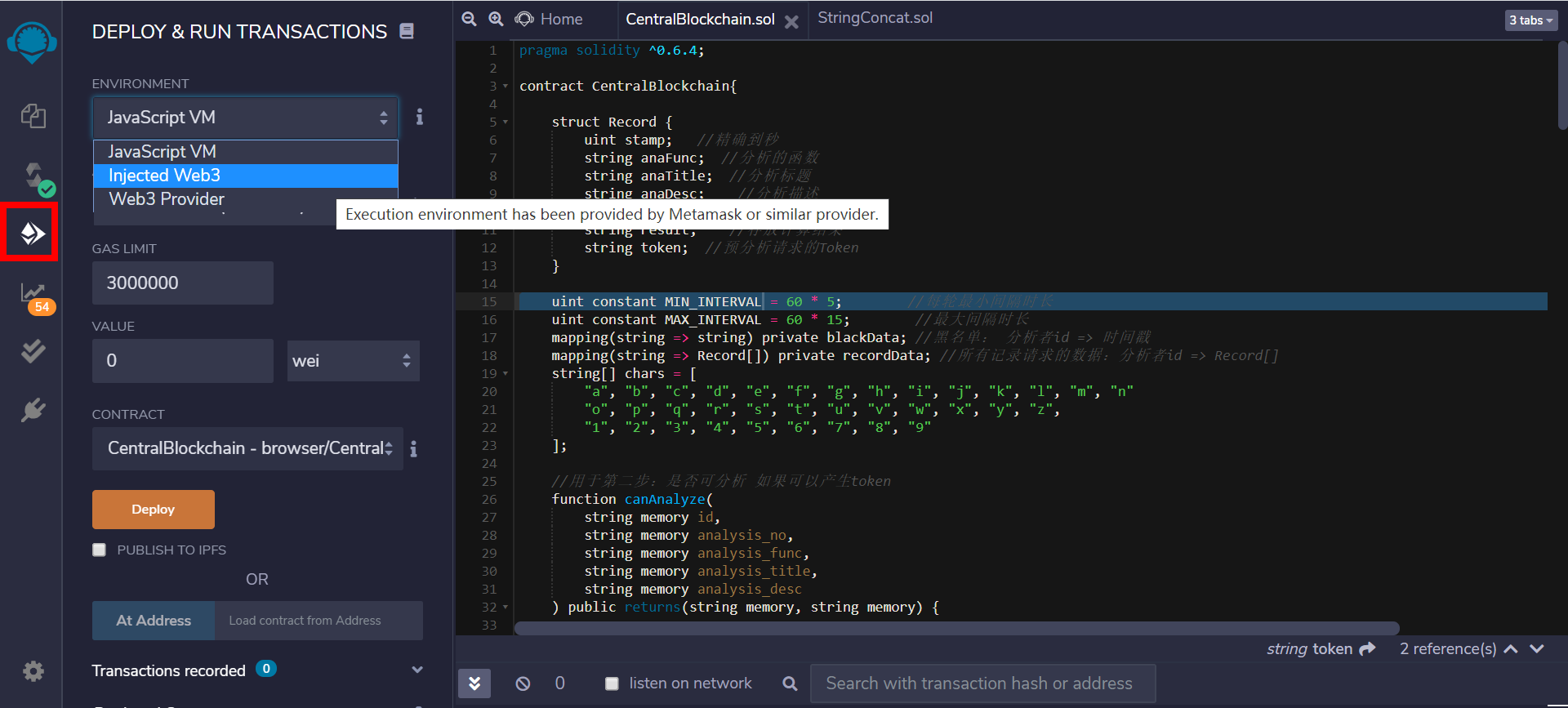The width and height of the screenshot is (1568, 708).
Task: Switch to StringConcat.sol tab
Action: click(875, 18)
